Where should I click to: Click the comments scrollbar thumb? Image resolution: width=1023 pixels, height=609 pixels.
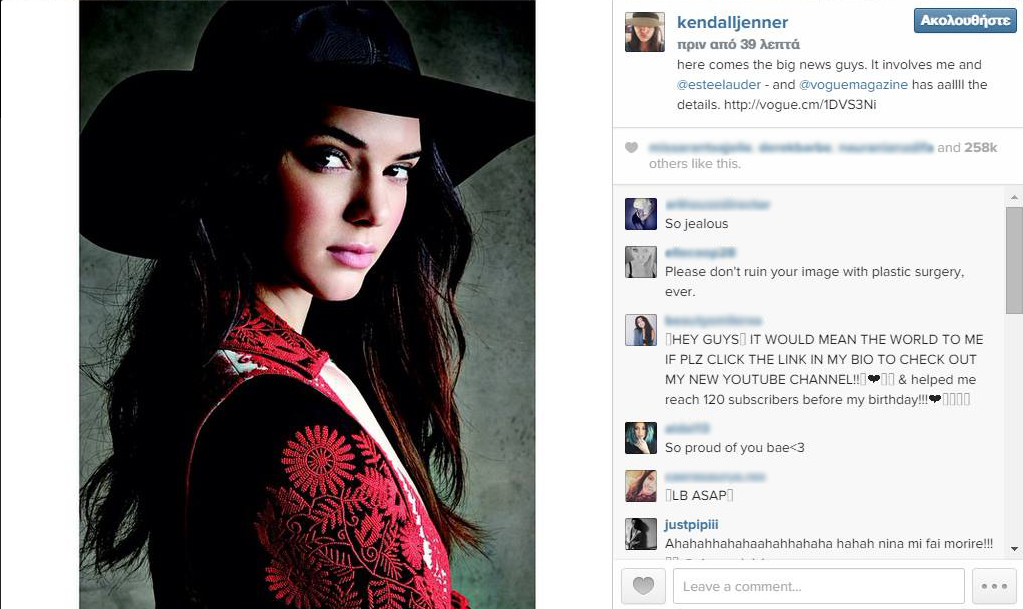(1014, 261)
